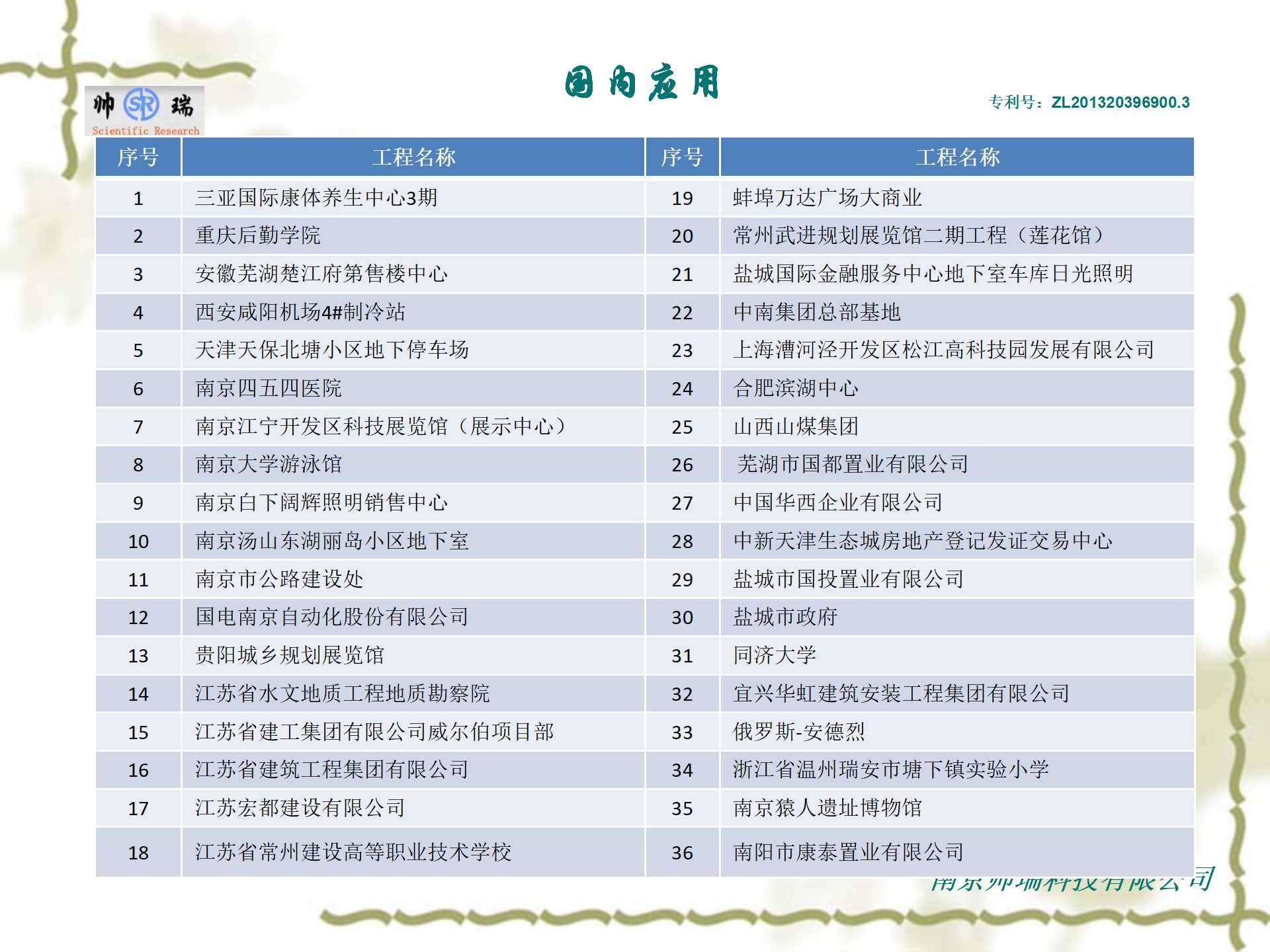Viewport: 1270px width, 952px height.
Task: Select row 三亚国际康体养生中心3期
Action: click(413, 198)
